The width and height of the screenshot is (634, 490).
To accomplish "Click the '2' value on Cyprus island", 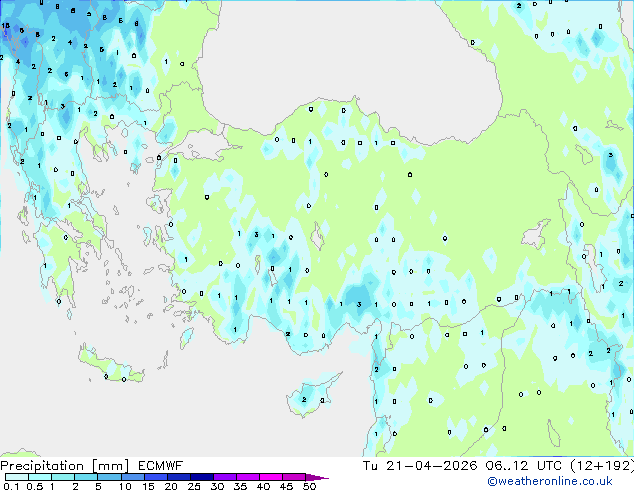I will [304, 399].
